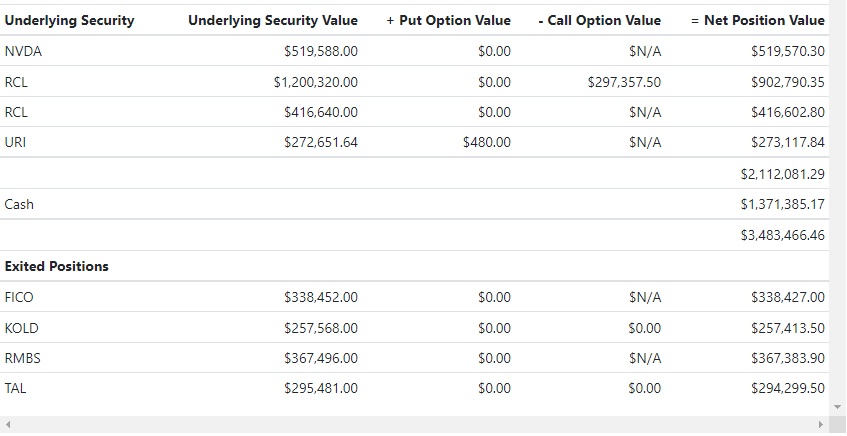Image resolution: width=847 pixels, height=436 pixels.
Task: Click the Underlying Security Value header
Action: (272, 20)
